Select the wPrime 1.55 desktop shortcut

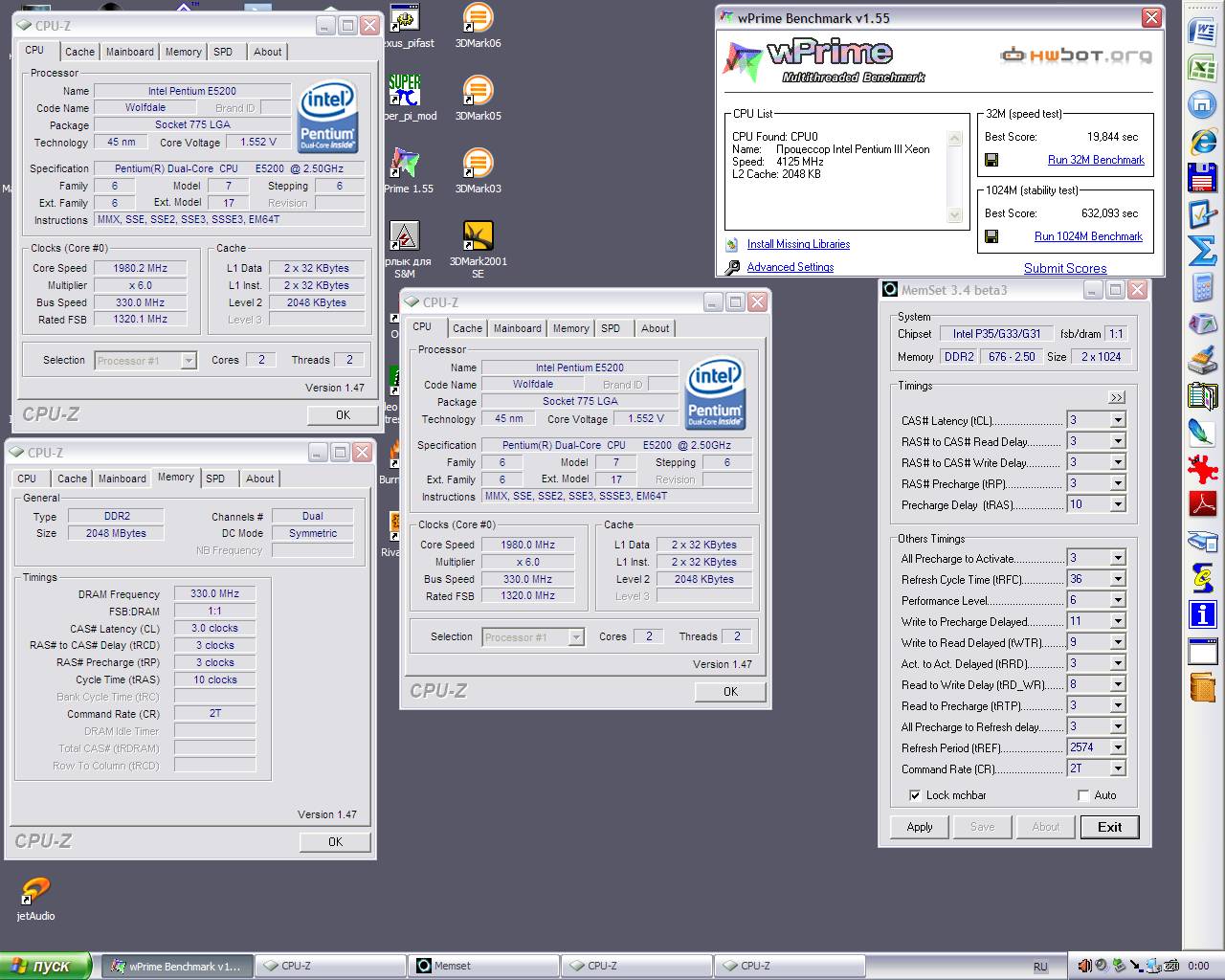click(x=406, y=171)
